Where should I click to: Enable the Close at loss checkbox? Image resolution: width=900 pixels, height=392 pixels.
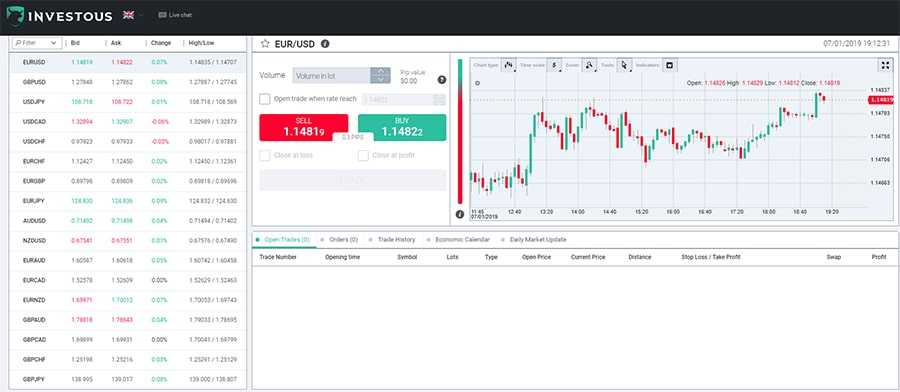point(265,156)
